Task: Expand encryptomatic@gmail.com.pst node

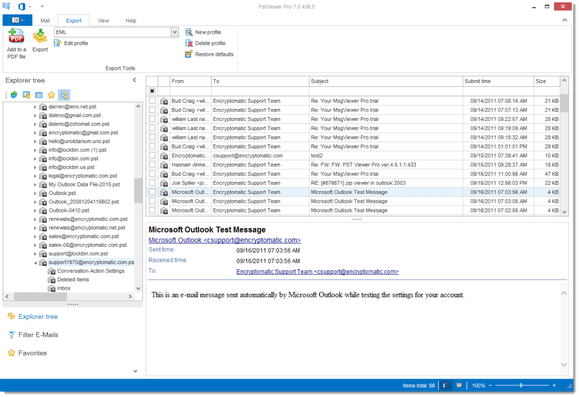Action: (x=35, y=133)
